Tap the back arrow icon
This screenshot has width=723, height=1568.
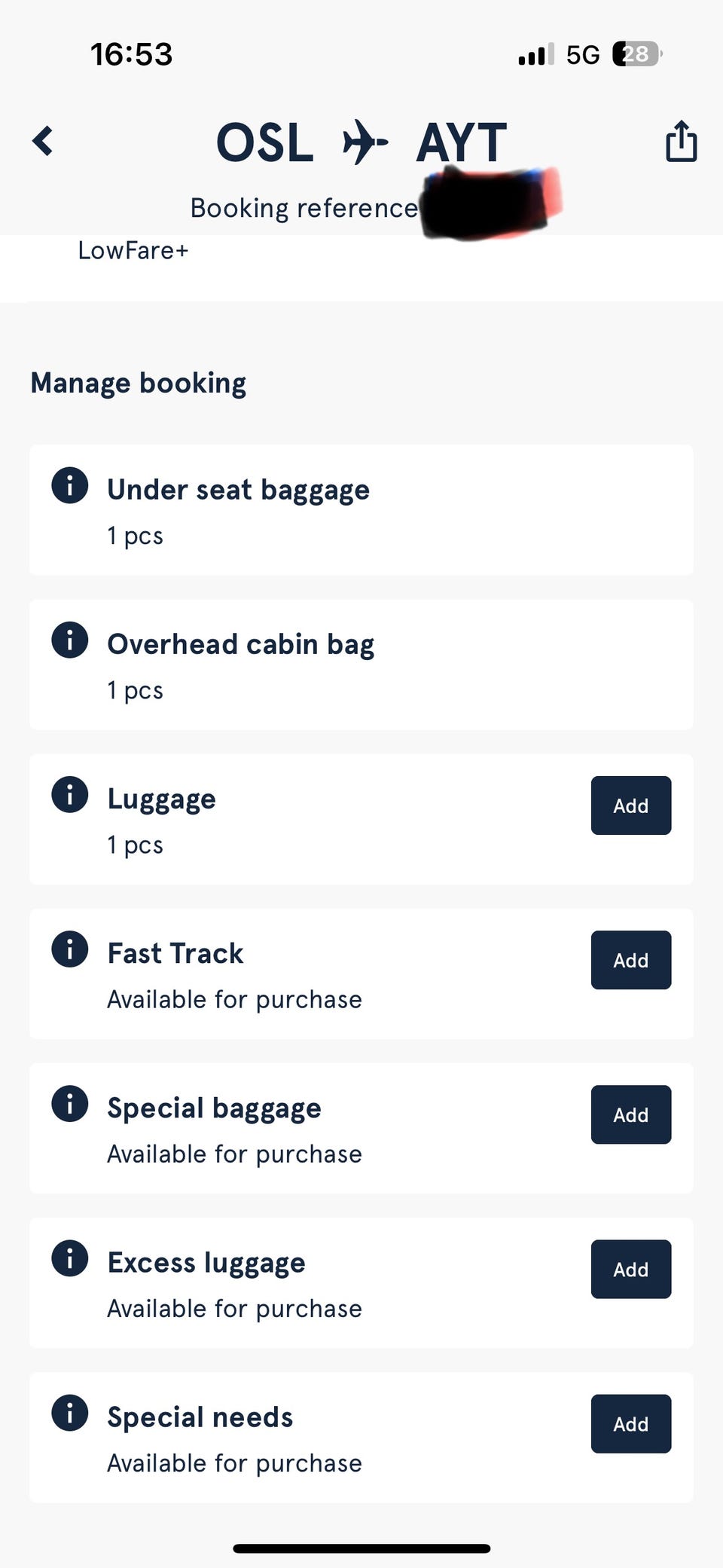point(43,141)
